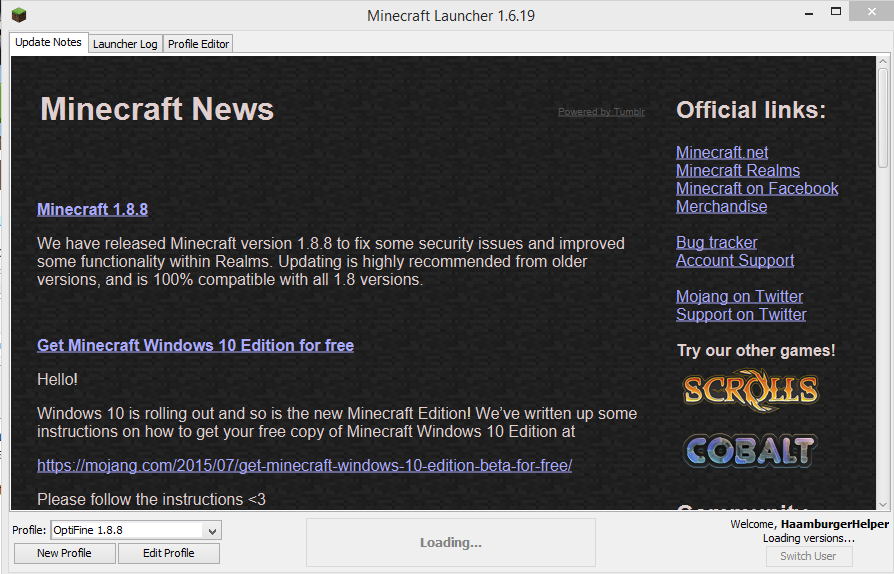Click the Minecraft grass block window icon

point(19,15)
